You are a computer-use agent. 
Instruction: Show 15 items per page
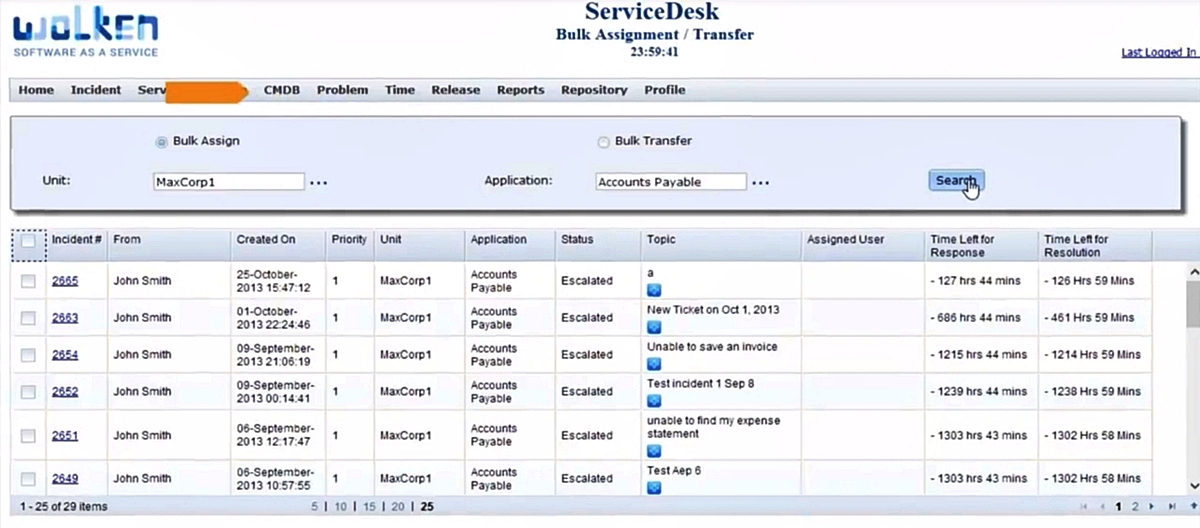pos(369,507)
